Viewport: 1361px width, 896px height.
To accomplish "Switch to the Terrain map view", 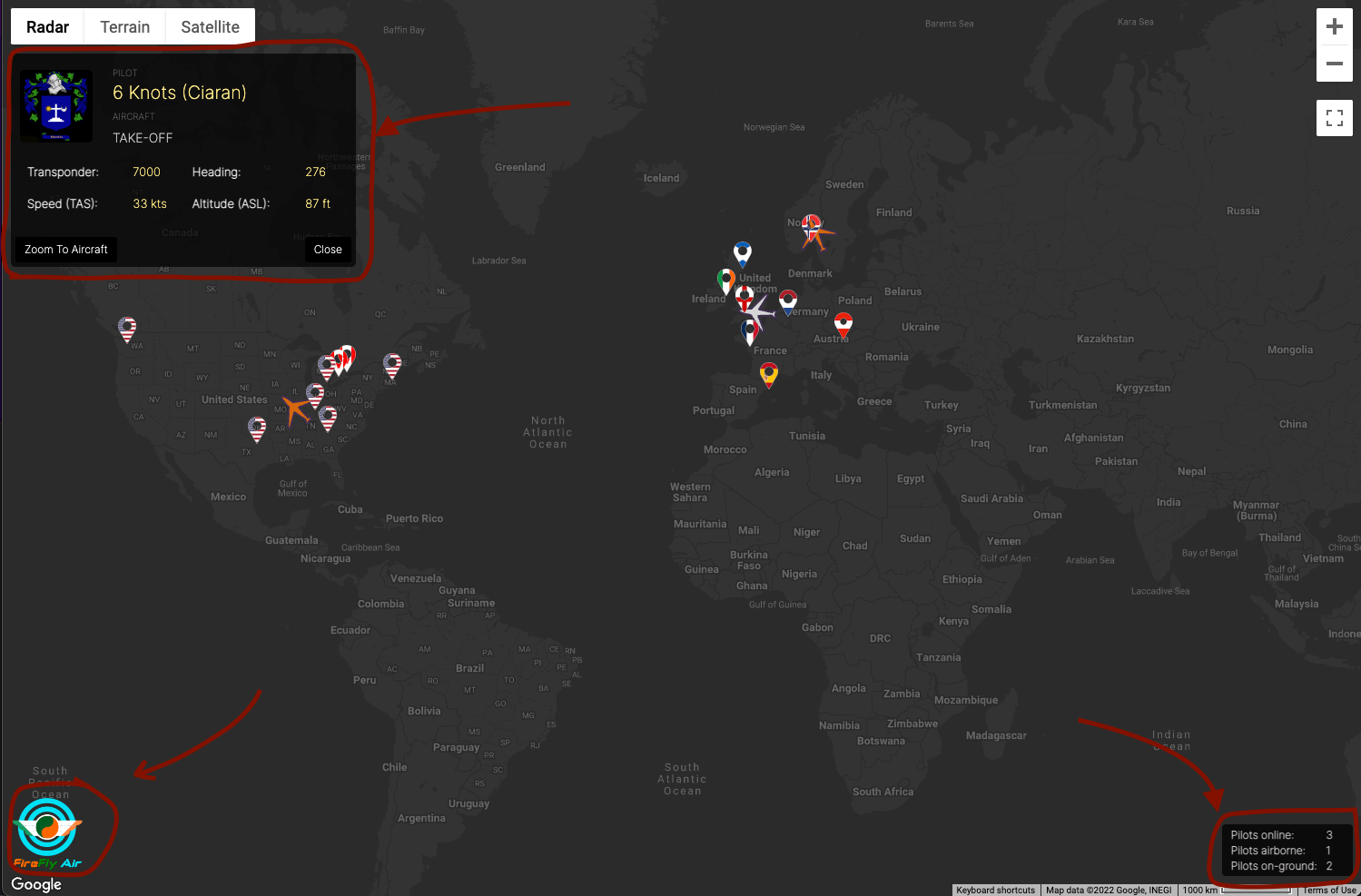I will coord(124,27).
